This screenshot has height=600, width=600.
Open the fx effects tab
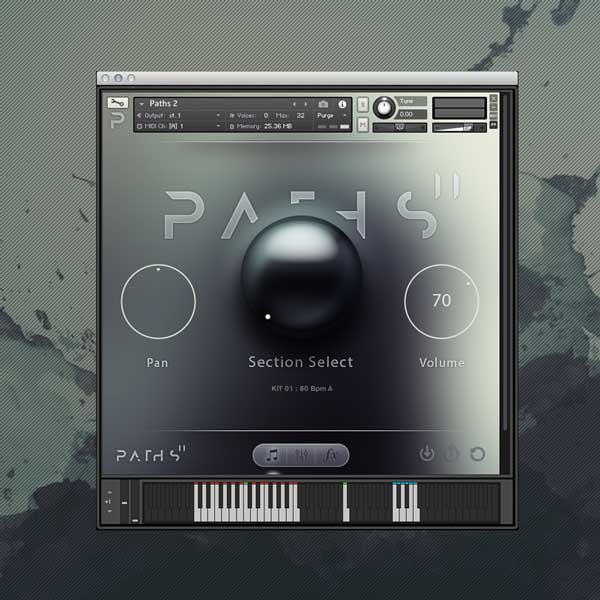tap(331, 455)
